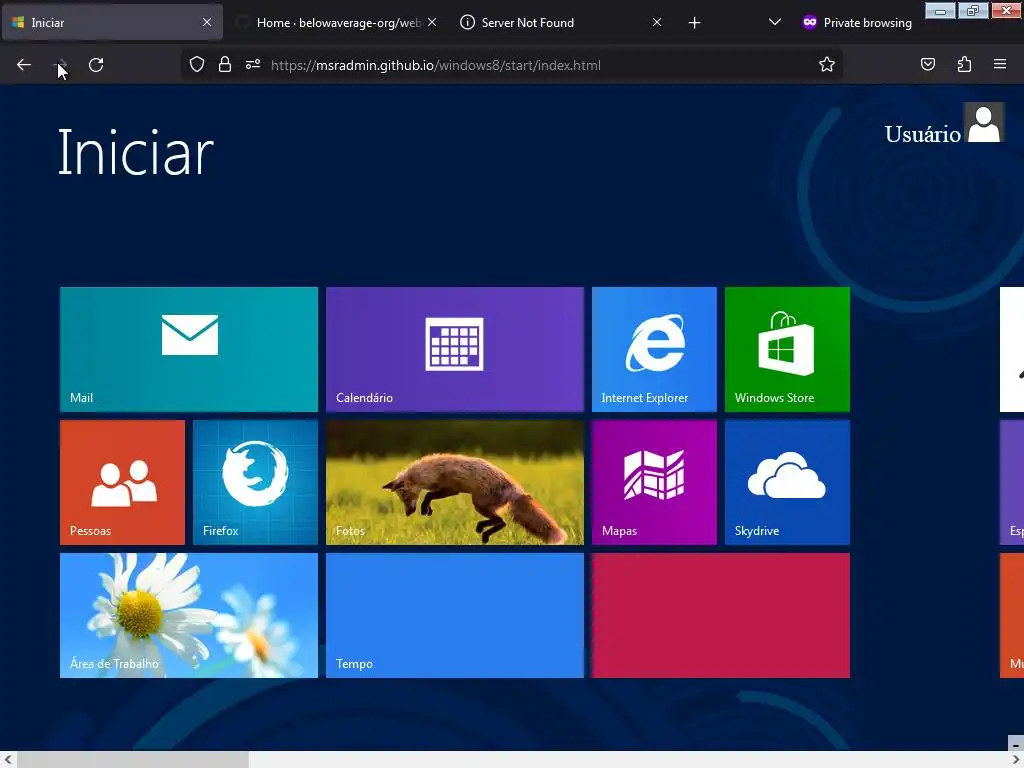The height and width of the screenshot is (768, 1024).
Task: Open tracking protection shield icon
Action: 197,65
